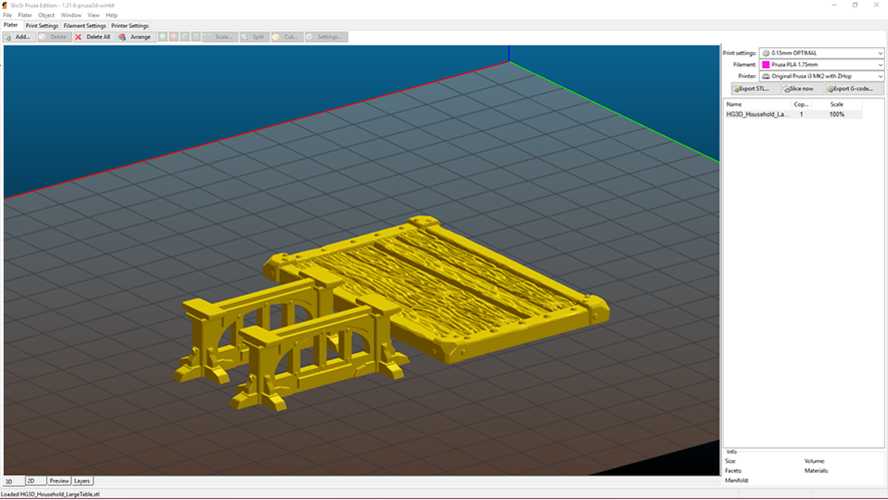The height and width of the screenshot is (500, 888).
Task: Click the Scale... toolbar button
Action: click(x=220, y=37)
